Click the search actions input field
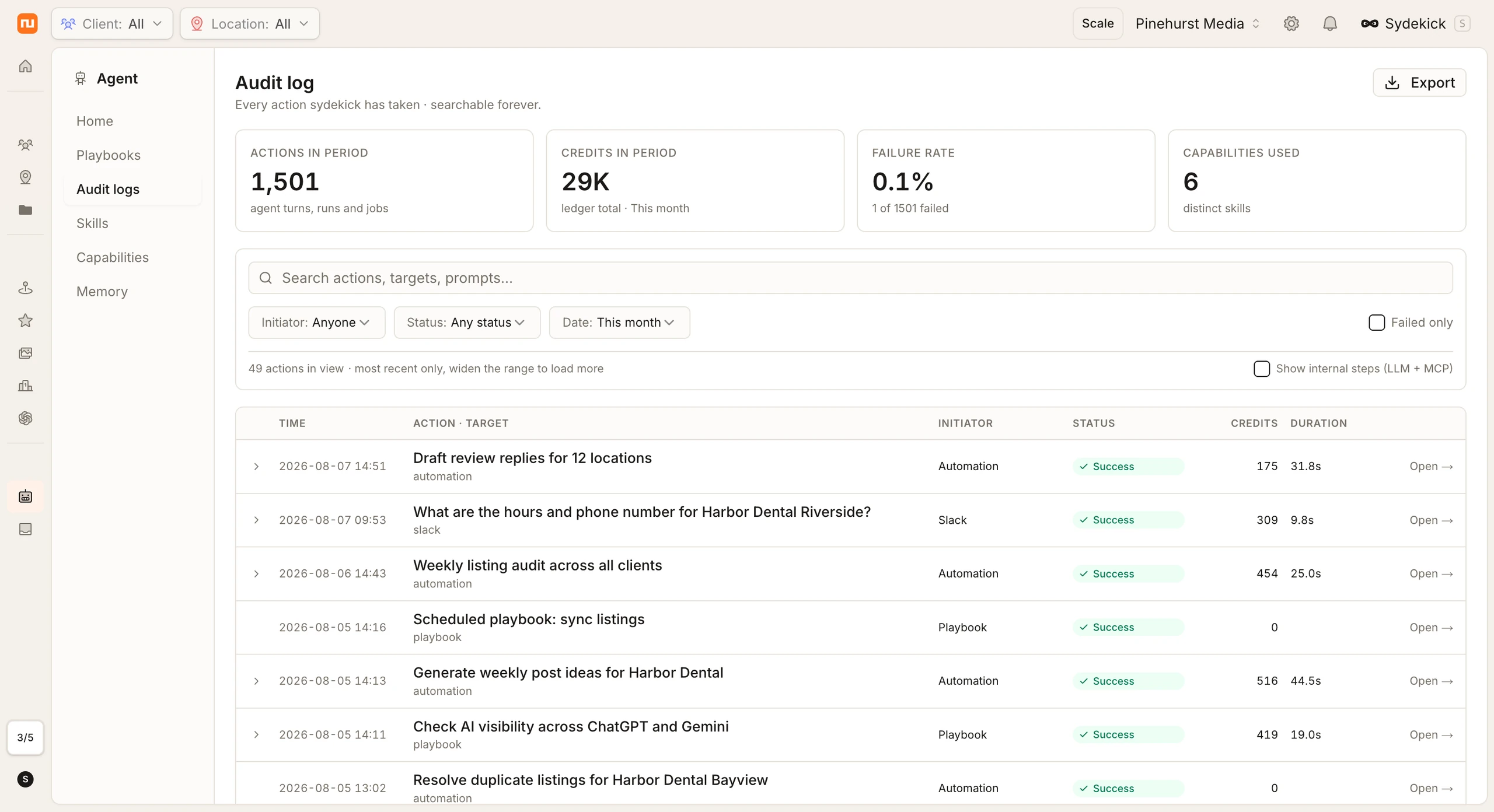 (850, 278)
